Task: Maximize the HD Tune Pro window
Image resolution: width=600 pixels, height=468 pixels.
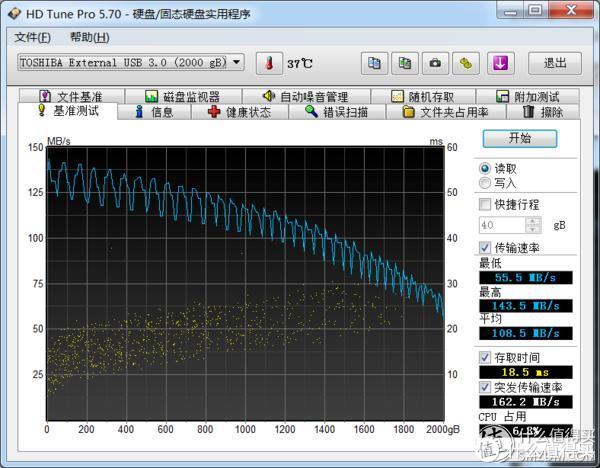Action: pyautogui.click(x=535, y=10)
